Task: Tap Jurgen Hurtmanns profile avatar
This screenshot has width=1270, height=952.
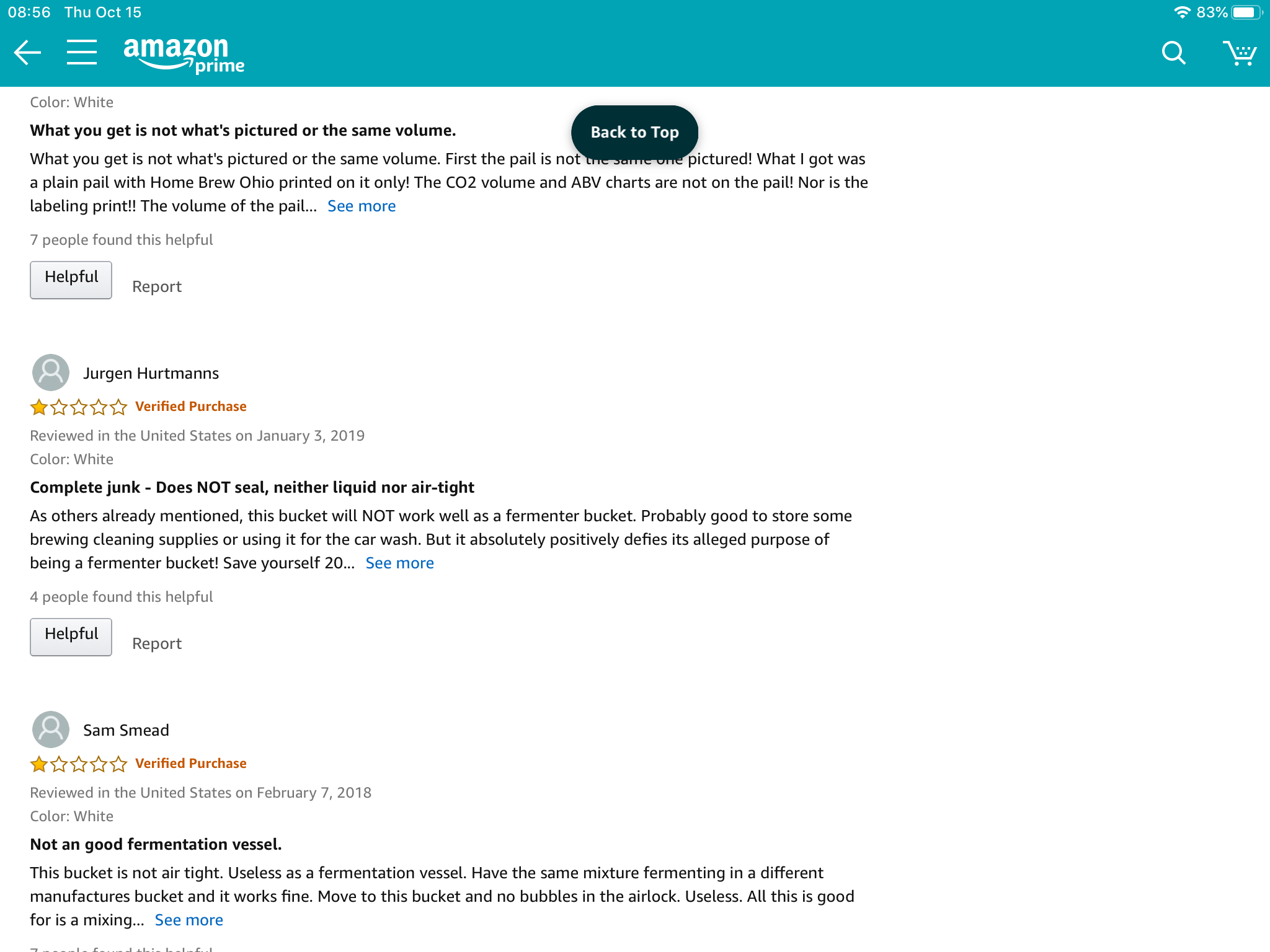Action: coord(51,372)
